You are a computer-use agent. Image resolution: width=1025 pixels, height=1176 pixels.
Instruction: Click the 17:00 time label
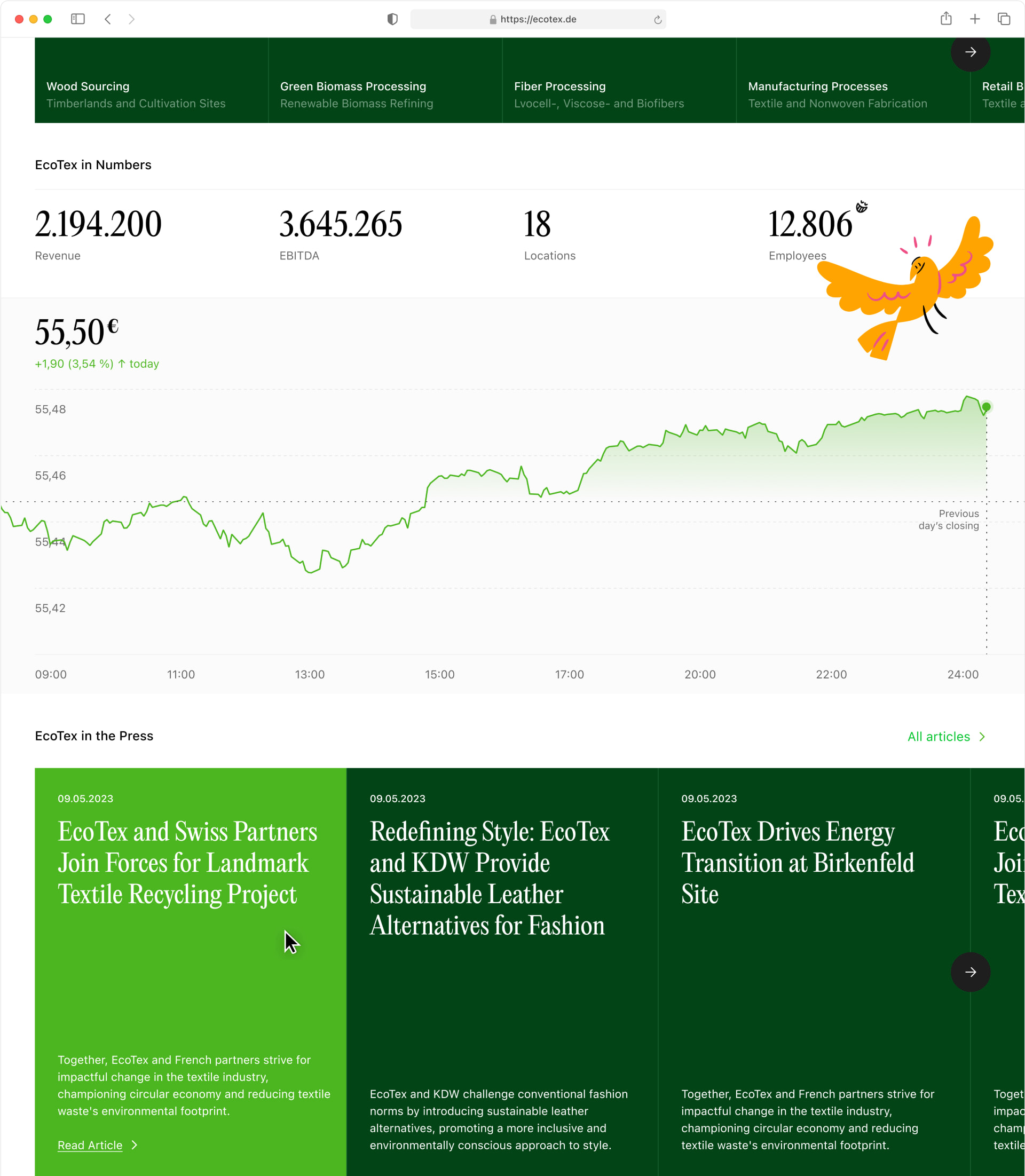click(x=569, y=674)
